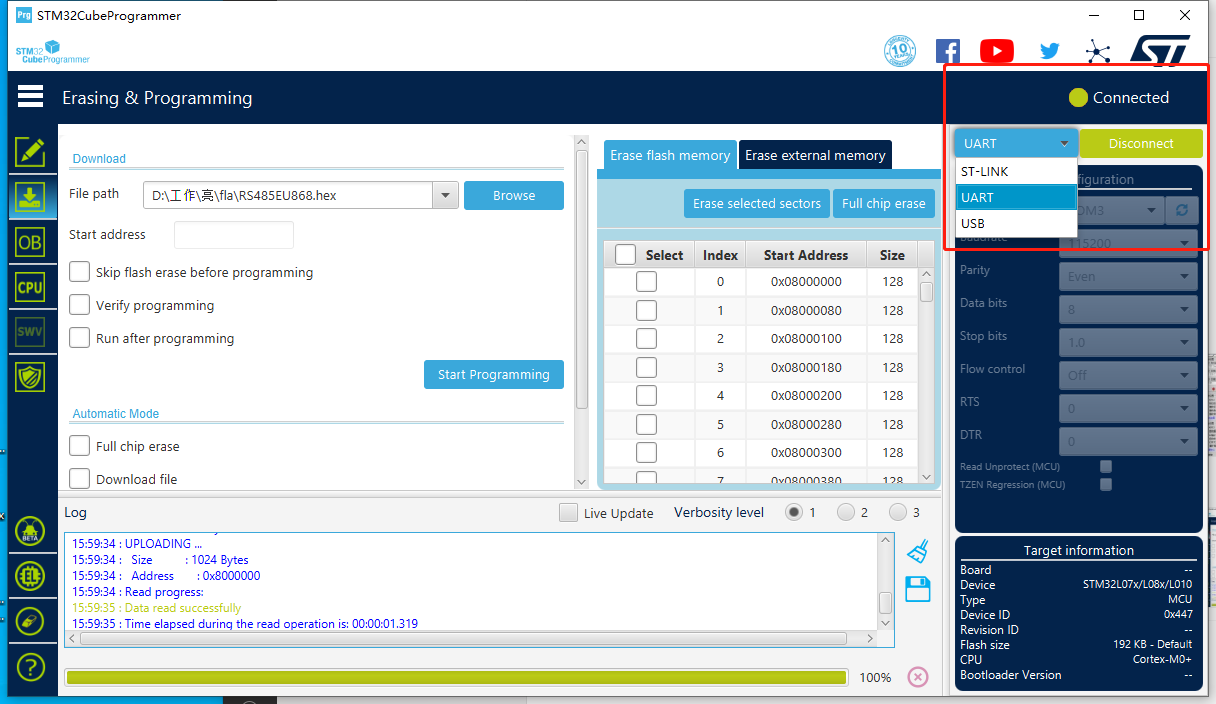This screenshot has height=704, width=1216.
Task: Check the sector index 3 checkbox
Action: [647, 367]
